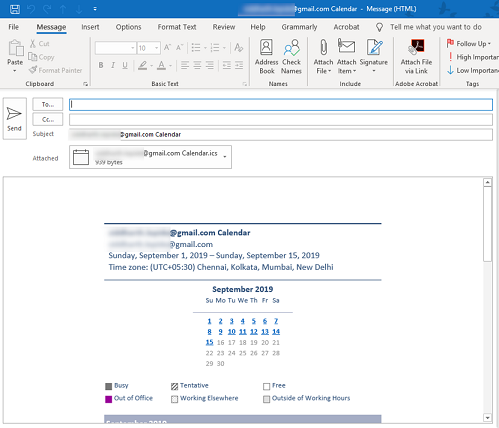Open the font name dropdown
Screen dimensions: 499x428
(133, 48)
